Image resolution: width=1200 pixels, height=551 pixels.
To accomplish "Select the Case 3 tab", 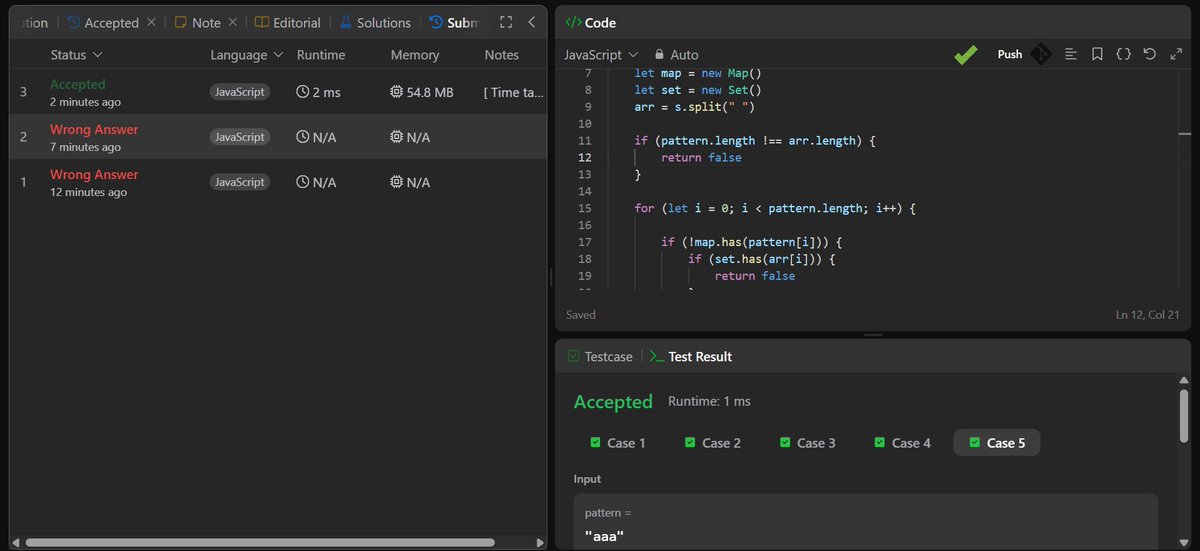I will pyautogui.click(x=808, y=443).
